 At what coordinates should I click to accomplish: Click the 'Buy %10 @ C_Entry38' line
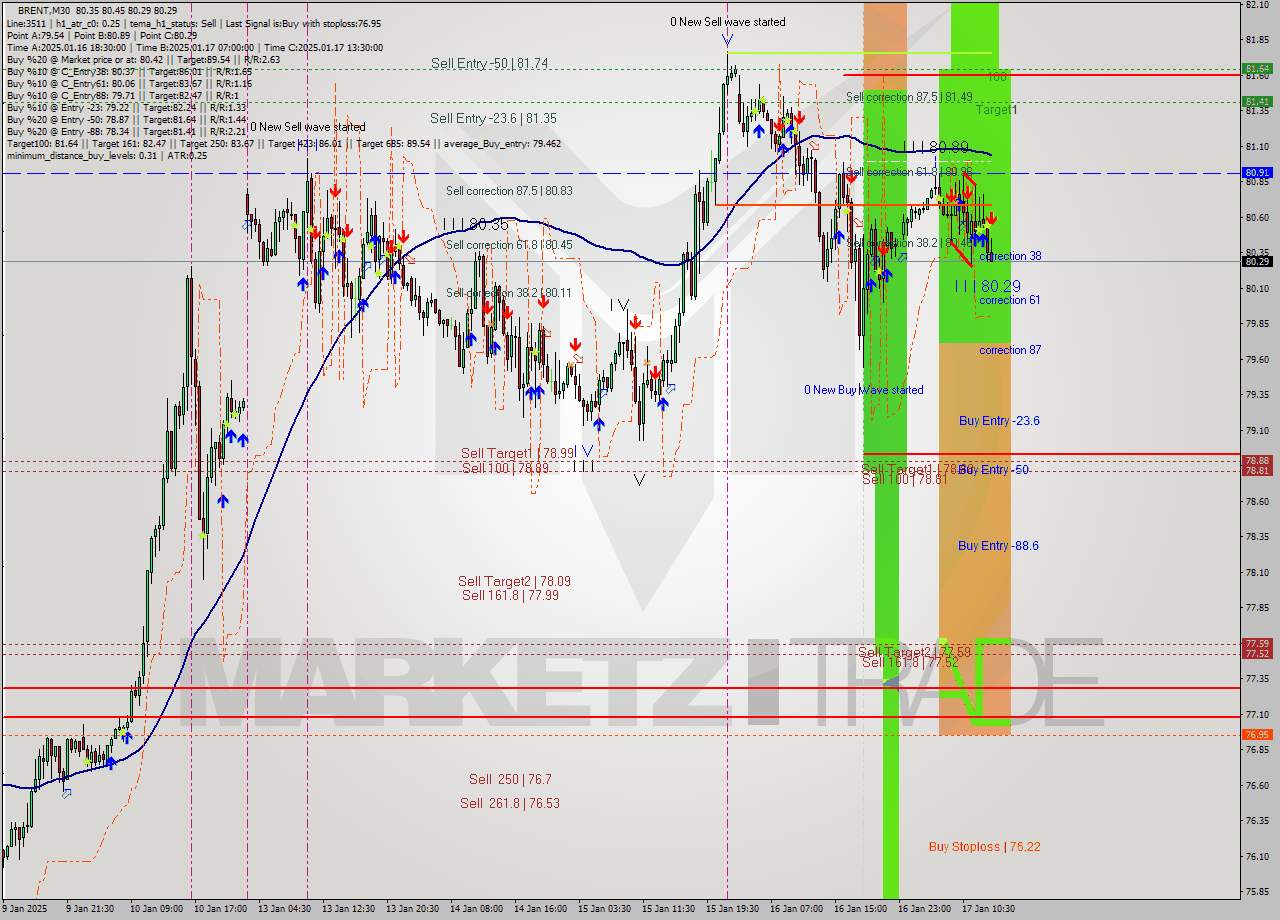click(x=129, y=71)
